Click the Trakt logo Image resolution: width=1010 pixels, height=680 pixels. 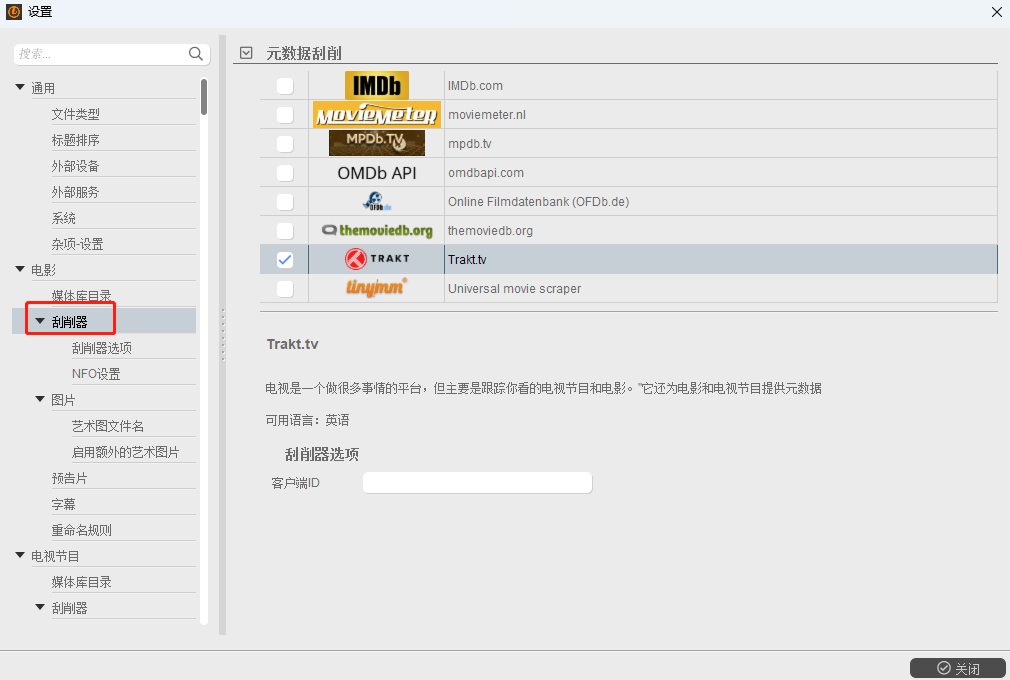click(377, 259)
